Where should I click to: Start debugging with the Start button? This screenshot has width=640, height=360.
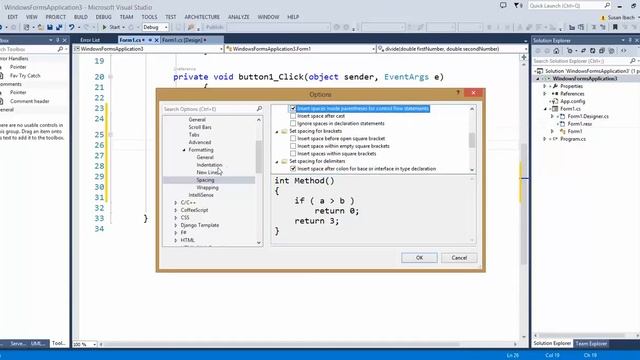111,27
